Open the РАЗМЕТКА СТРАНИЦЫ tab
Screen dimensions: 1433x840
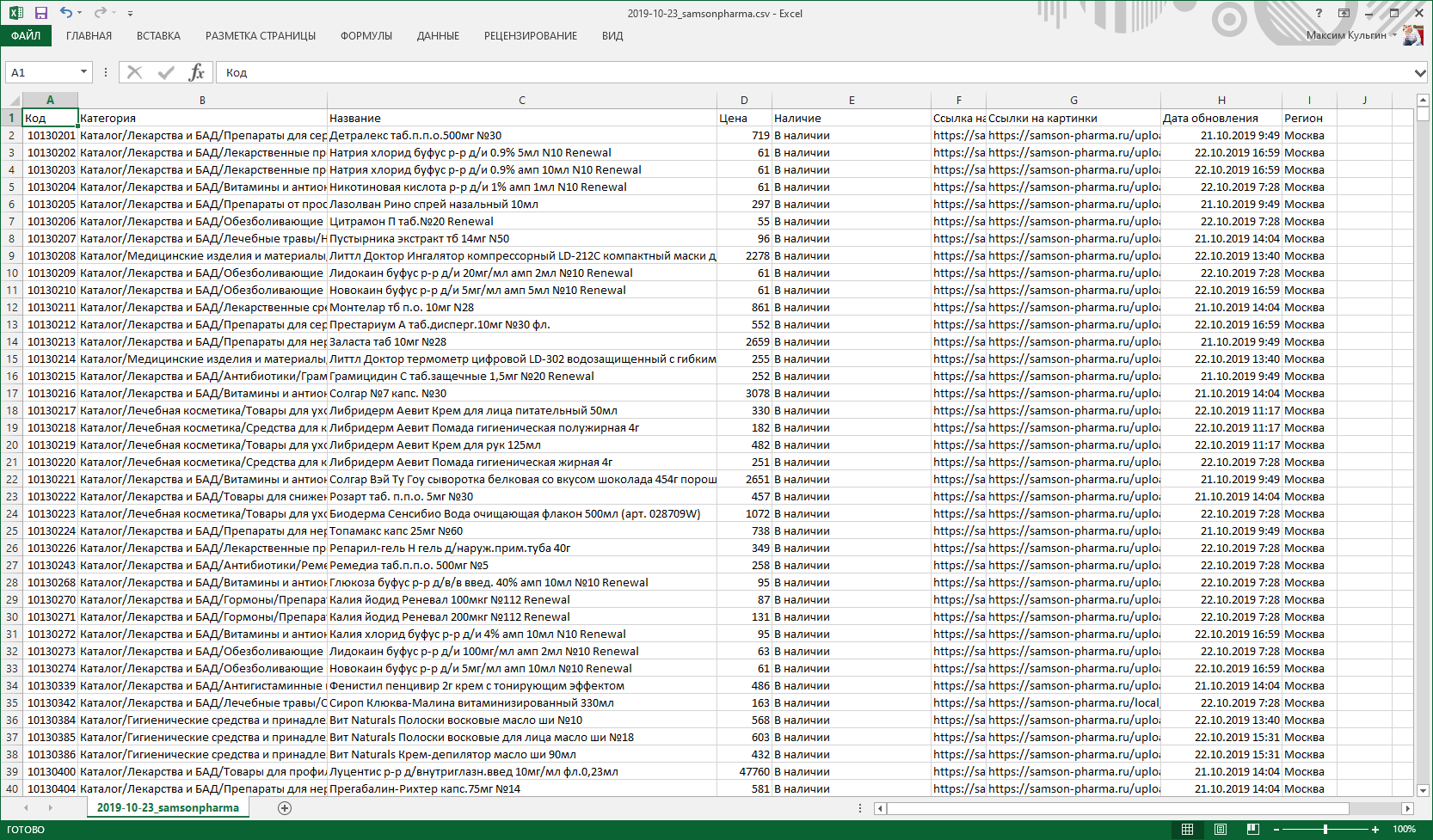coord(261,35)
